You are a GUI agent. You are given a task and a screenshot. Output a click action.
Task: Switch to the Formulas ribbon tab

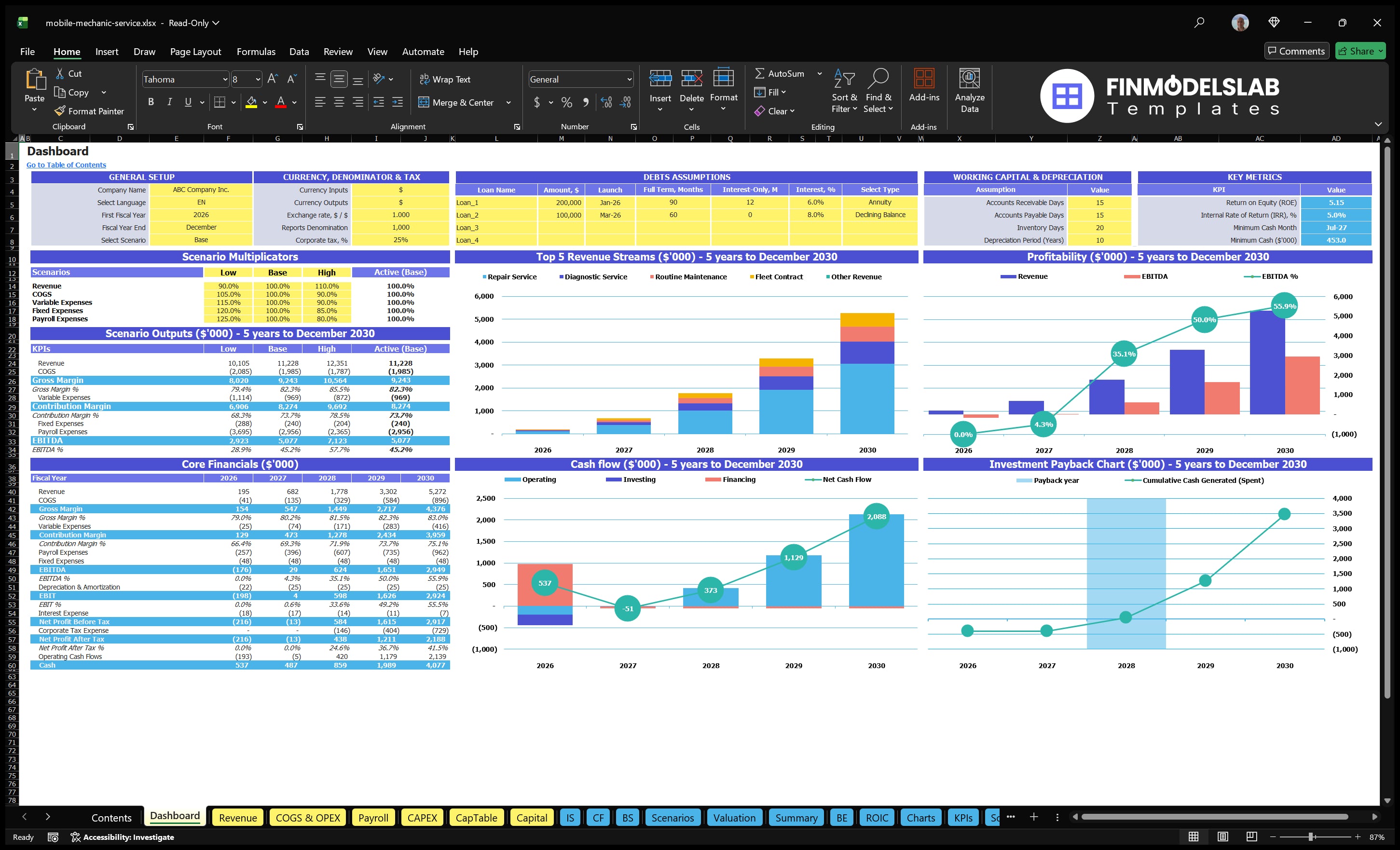[x=256, y=52]
